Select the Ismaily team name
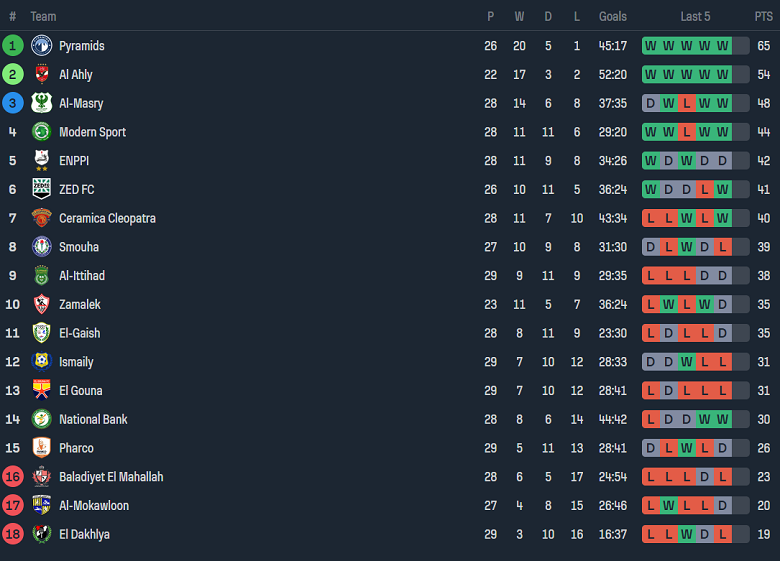The width and height of the screenshot is (780, 561). pyautogui.click(x=76, y=362)
